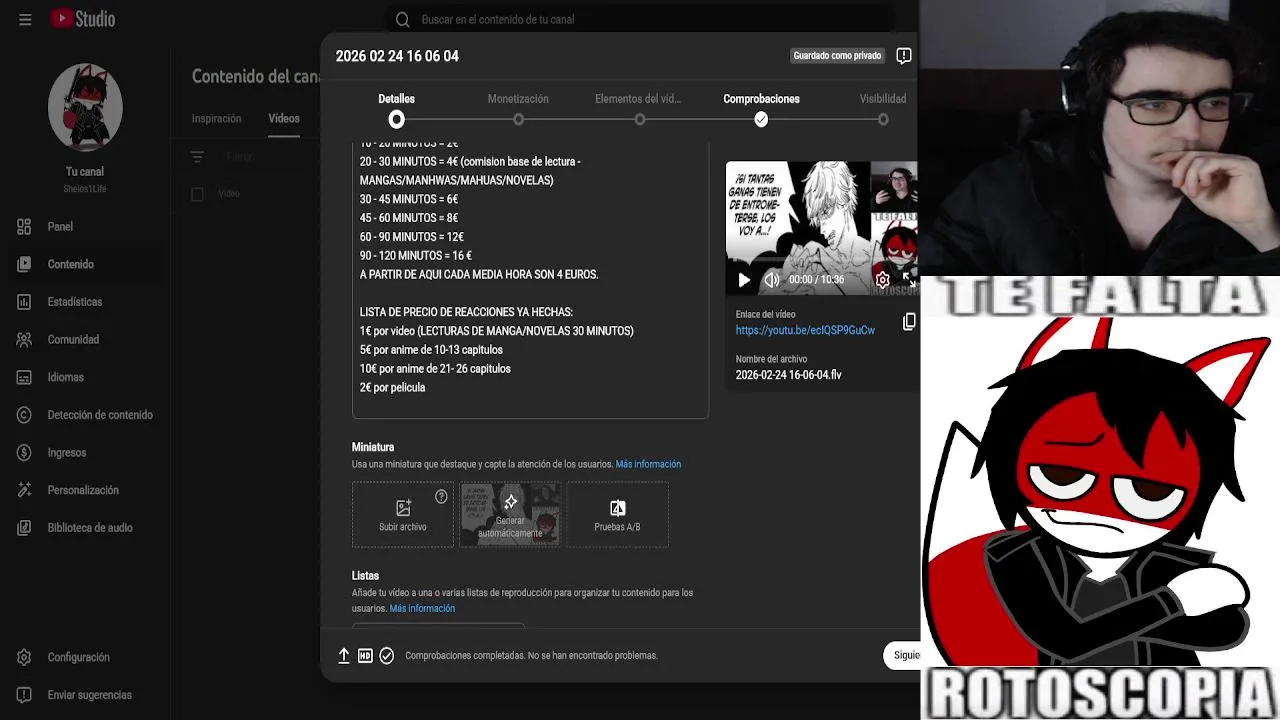The width and height of the screenshot is (1280, 720).
Task: Open the hamburger menu in YouTube Studio
Action: coord(25,19)
